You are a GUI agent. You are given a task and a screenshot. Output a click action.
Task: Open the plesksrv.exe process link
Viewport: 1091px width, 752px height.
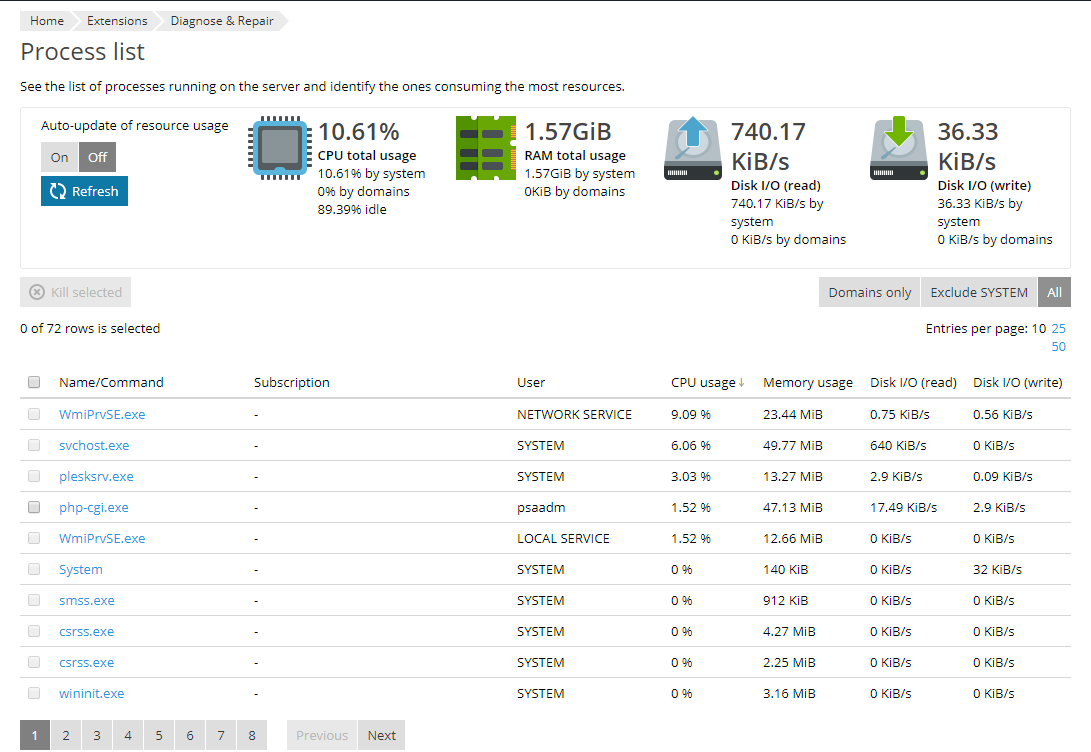coord(94,476)
